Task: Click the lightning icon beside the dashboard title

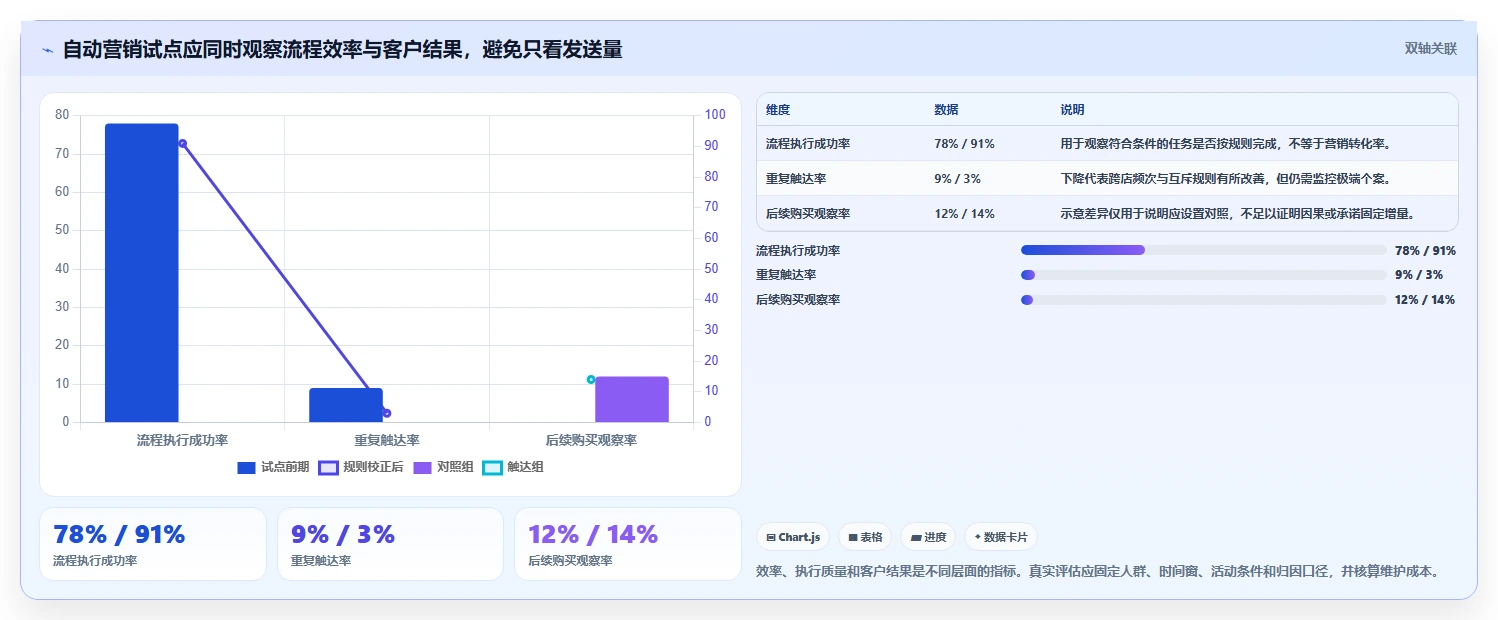Action: coord(47,50)
